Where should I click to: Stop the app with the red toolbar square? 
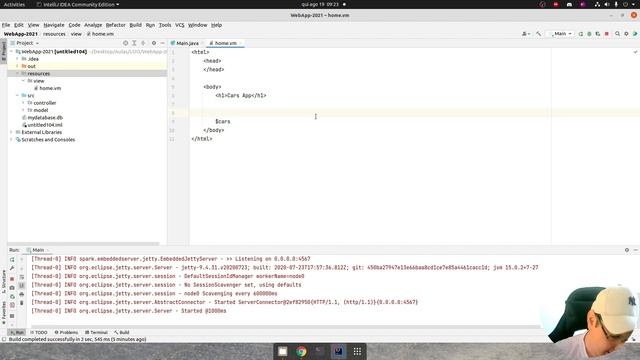607,34
